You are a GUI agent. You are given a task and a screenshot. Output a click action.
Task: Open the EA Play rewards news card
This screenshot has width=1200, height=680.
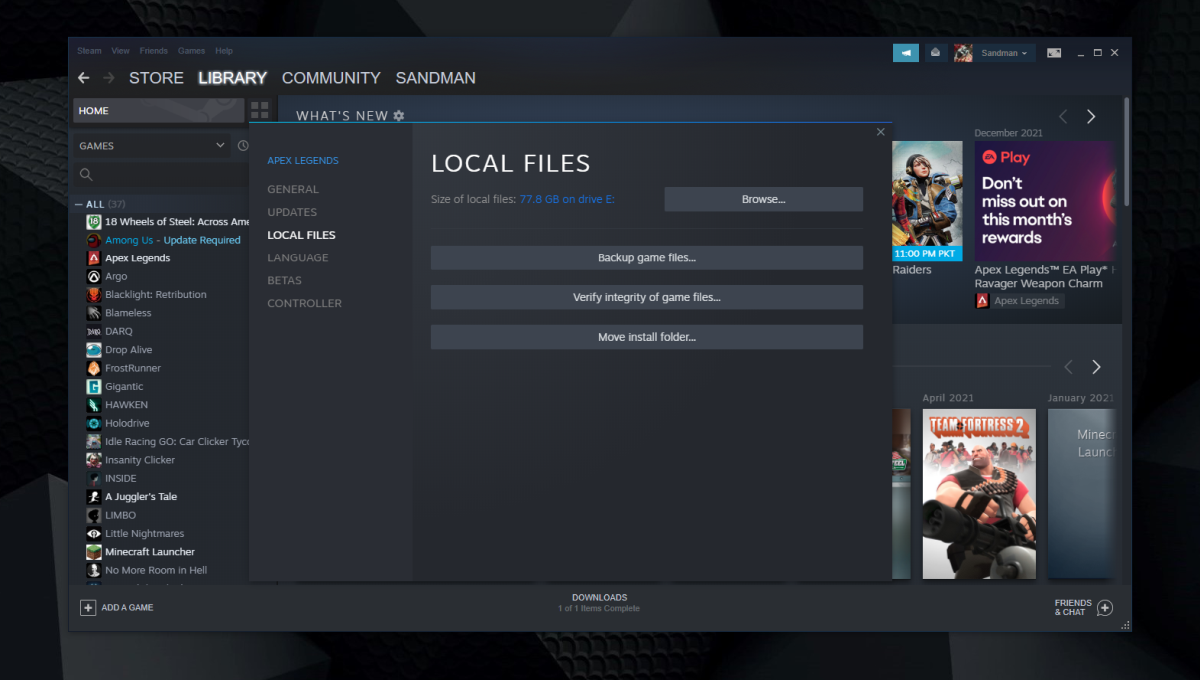click(1044, 201)
